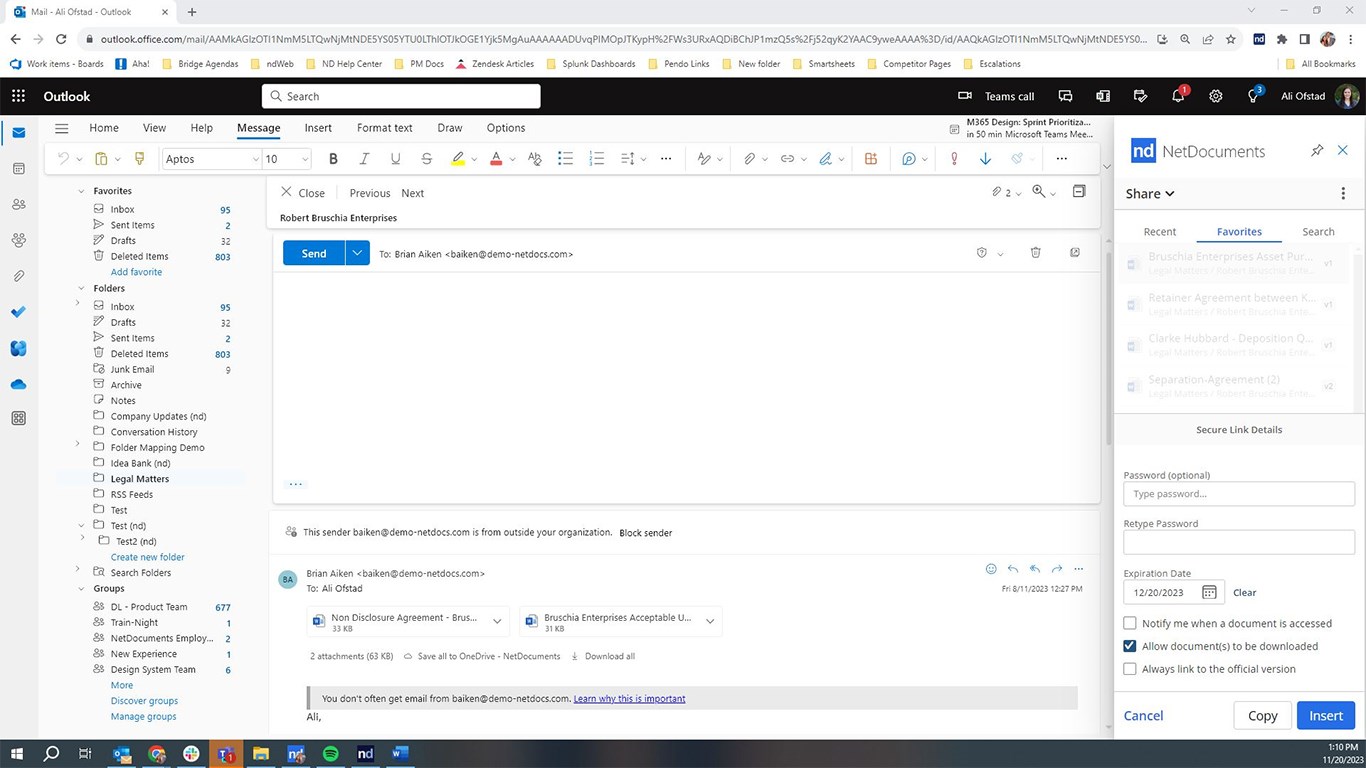Open the Home ribbon tab
This screenshot has width=1366, height=768.
[104, 128]
